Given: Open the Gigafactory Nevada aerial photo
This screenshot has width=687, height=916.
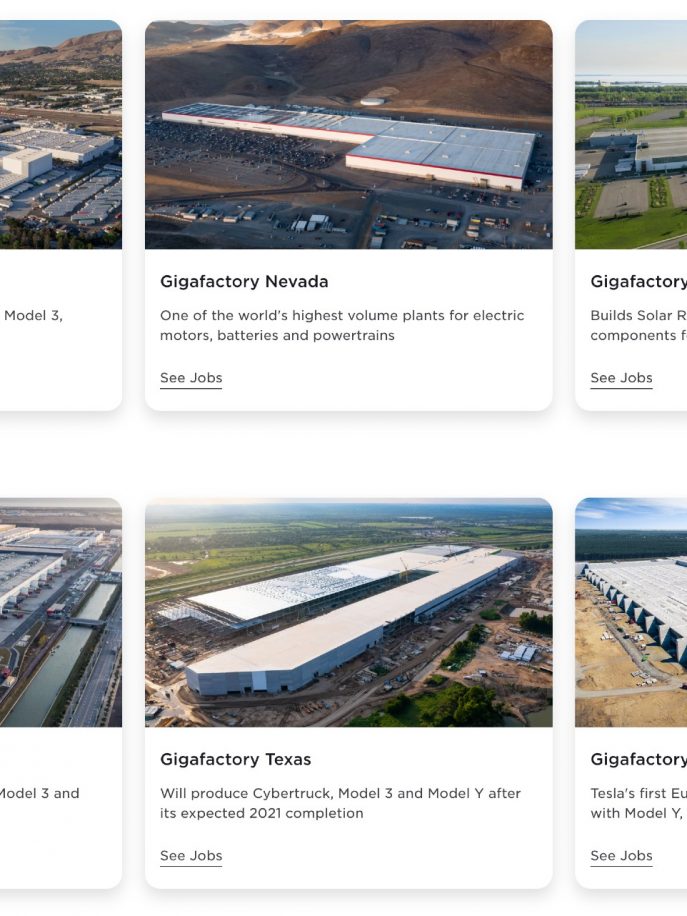Looking at the screenshot, I should pyautogui.click(x=349, y=135).
